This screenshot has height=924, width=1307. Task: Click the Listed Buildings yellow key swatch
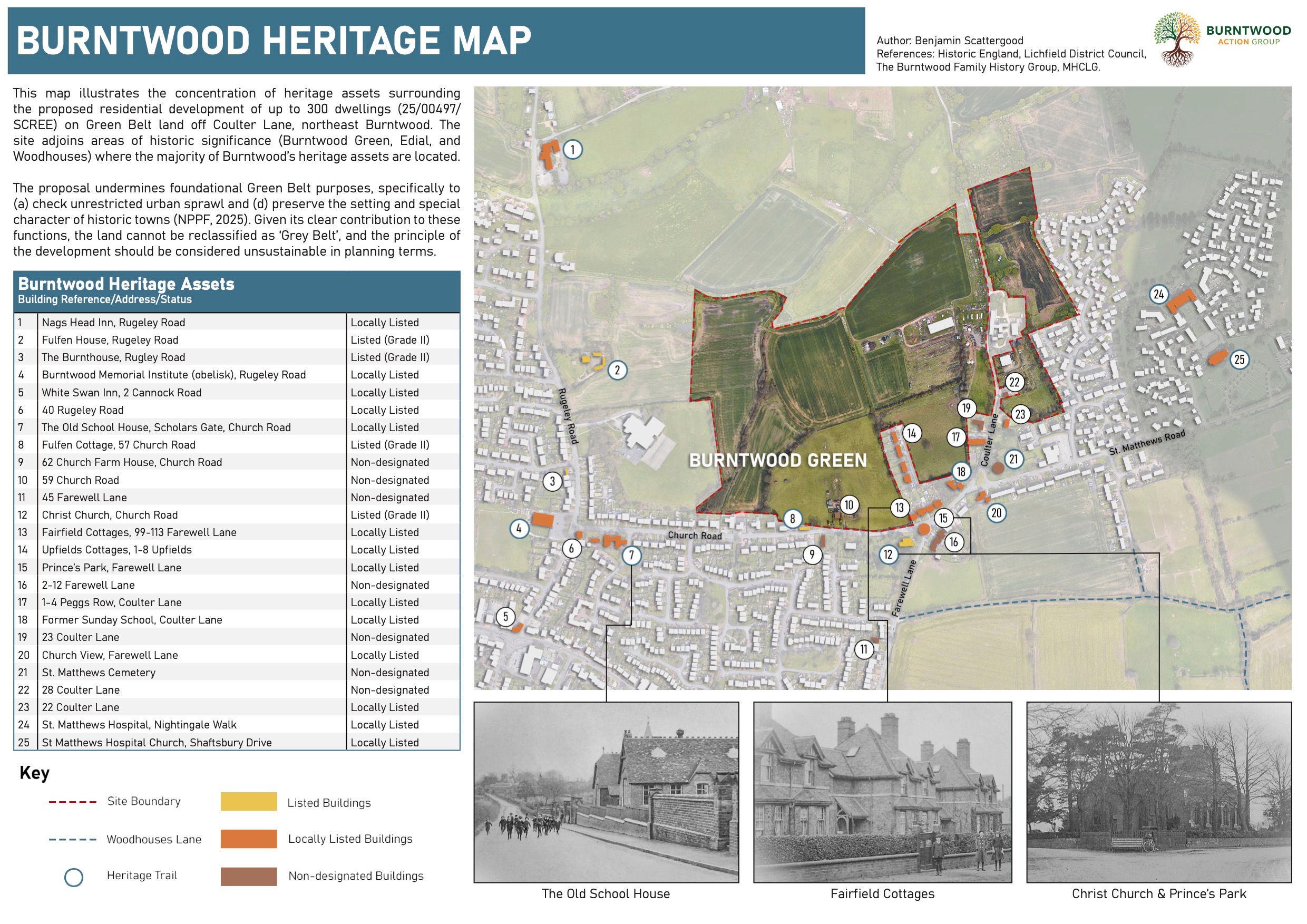click(249, 802)
